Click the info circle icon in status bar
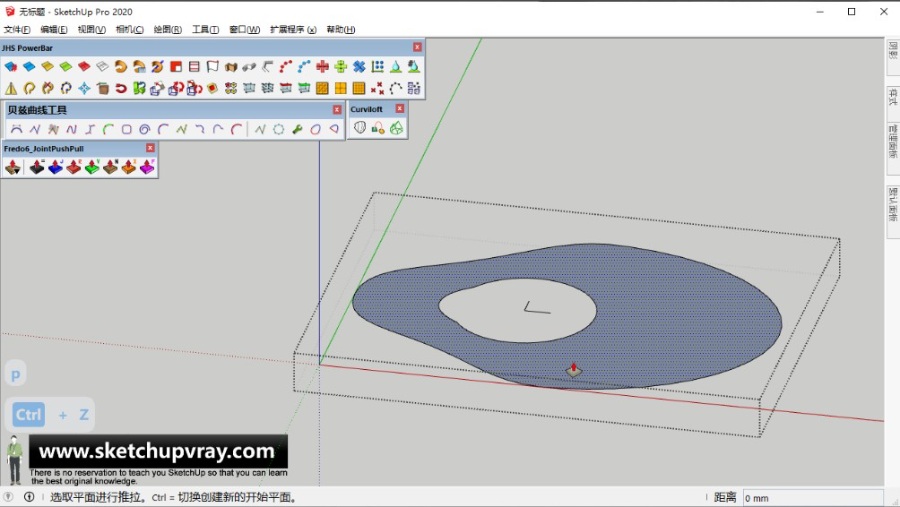Image resolution: width=900 pixels, height=507 pixels. [29, 497]
